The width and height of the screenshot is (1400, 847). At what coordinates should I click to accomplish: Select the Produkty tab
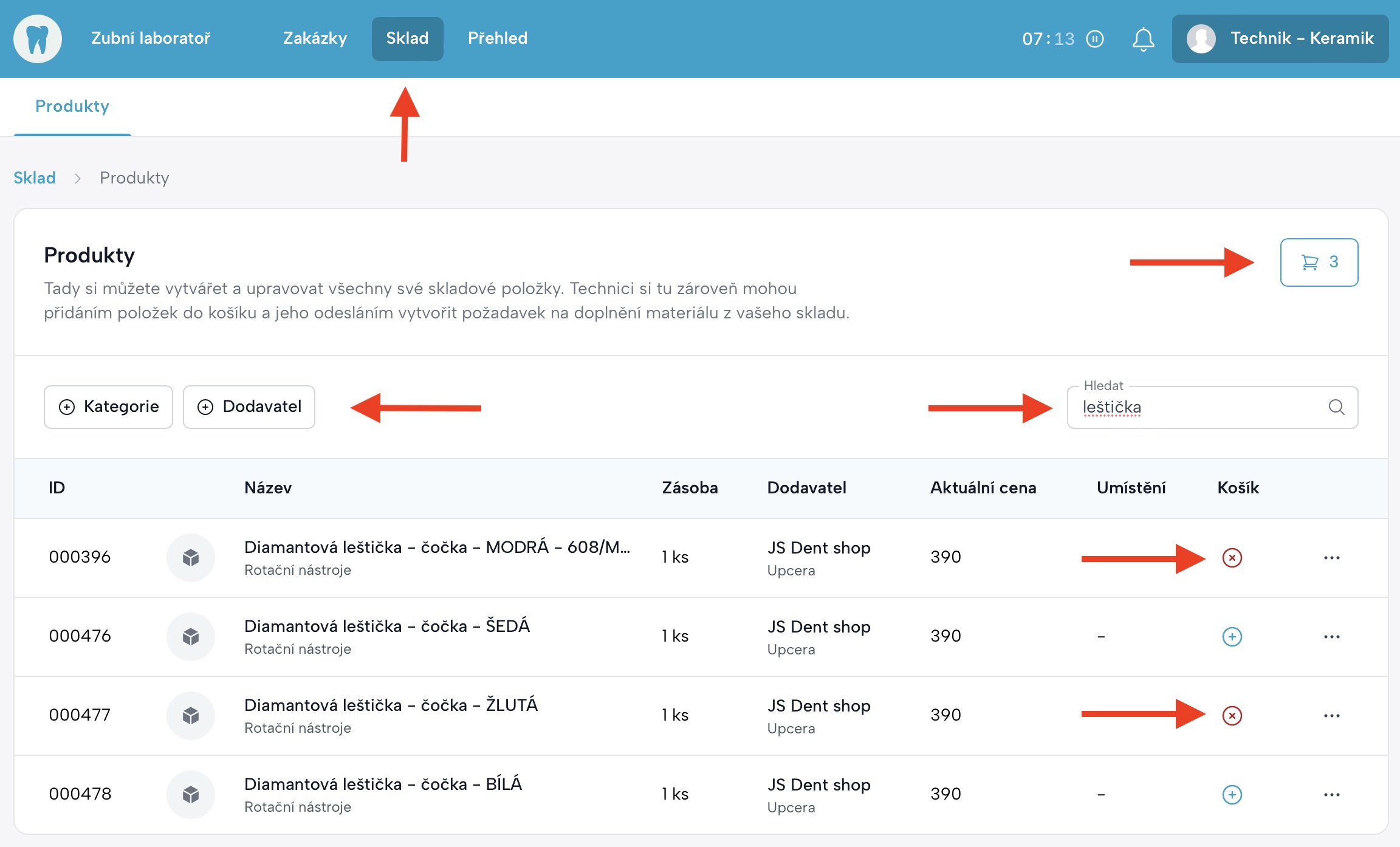pyautogui.click(x=72, y=106)
